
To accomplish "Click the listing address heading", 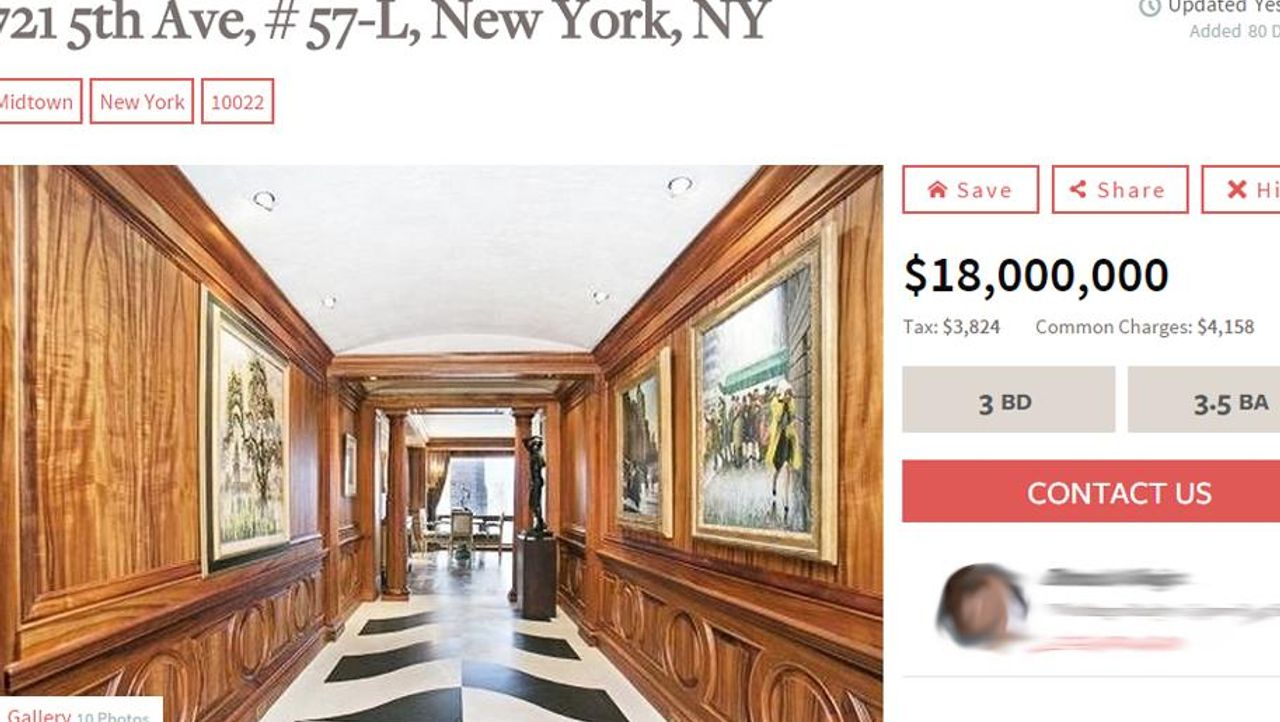I will coord(385,20).
